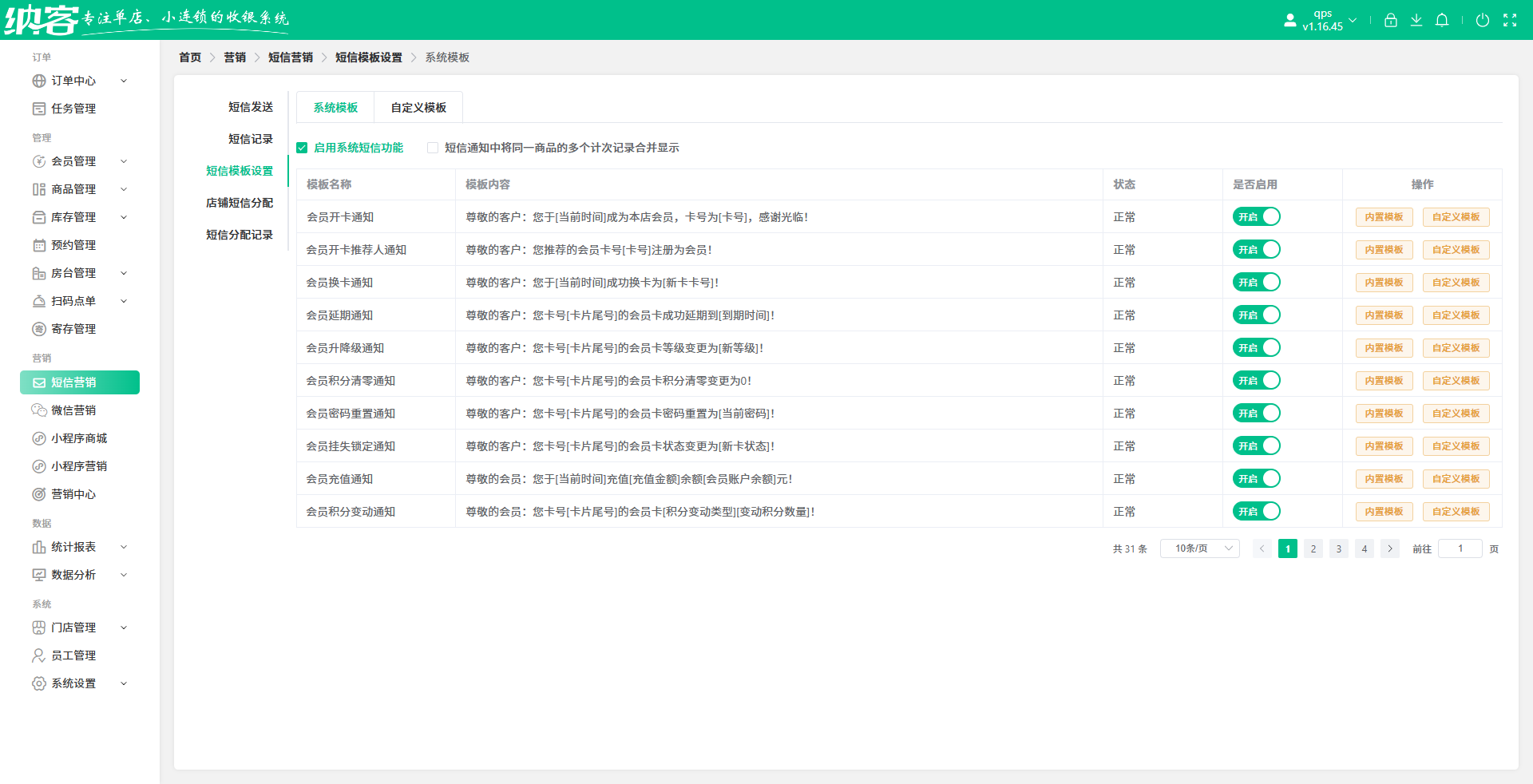Viewport: 1533px width, 784px height.
Task: Click the 预约管理 calendar icon
Action: point(39,245)
